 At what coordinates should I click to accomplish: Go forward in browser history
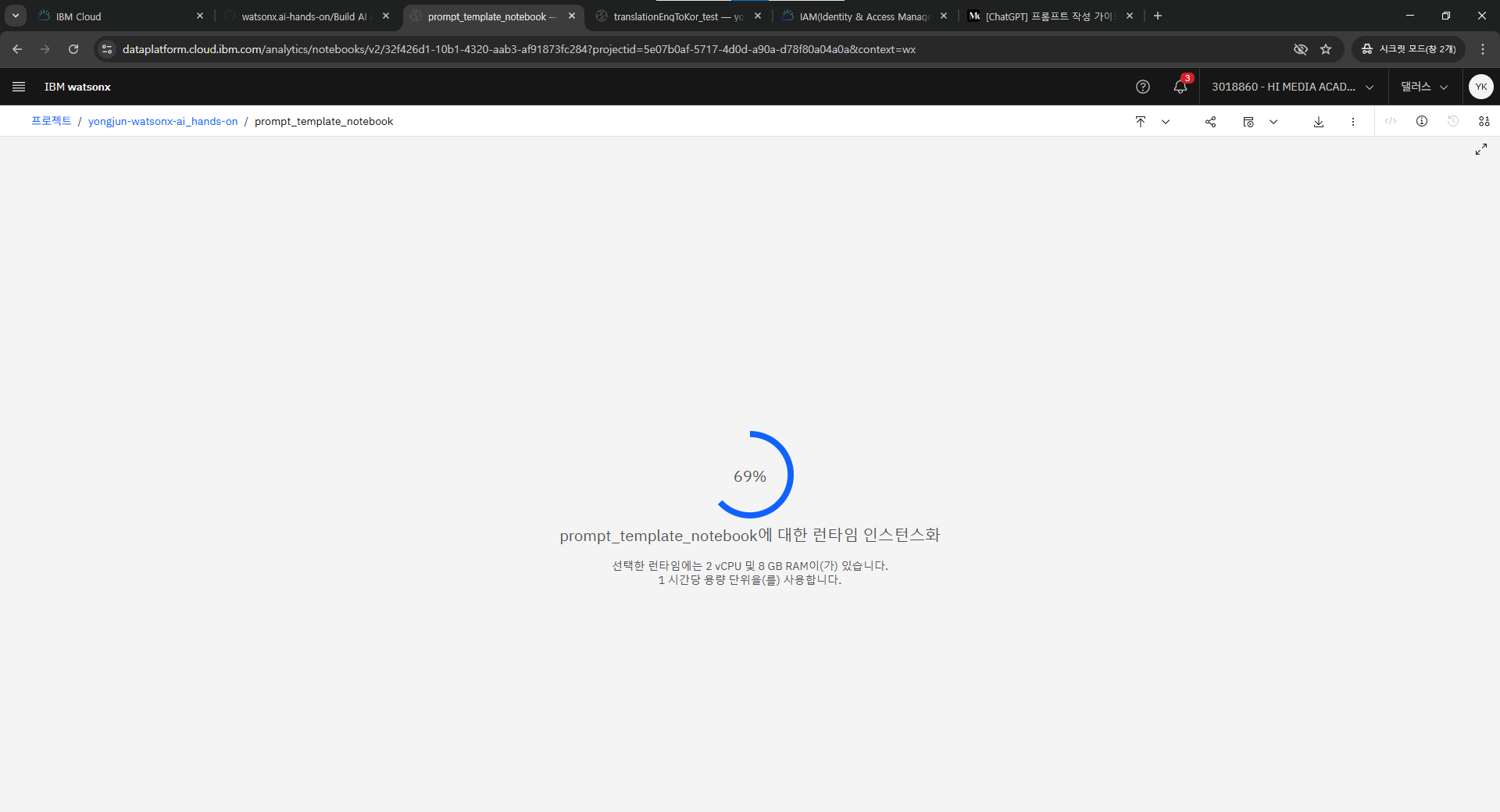45,49
